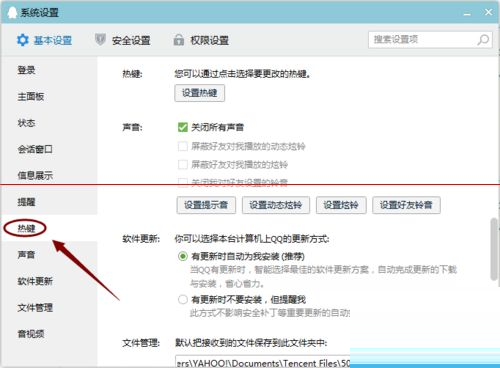Click the lock icon for 权限设置

pyautogui.click(x=178, y=40)
